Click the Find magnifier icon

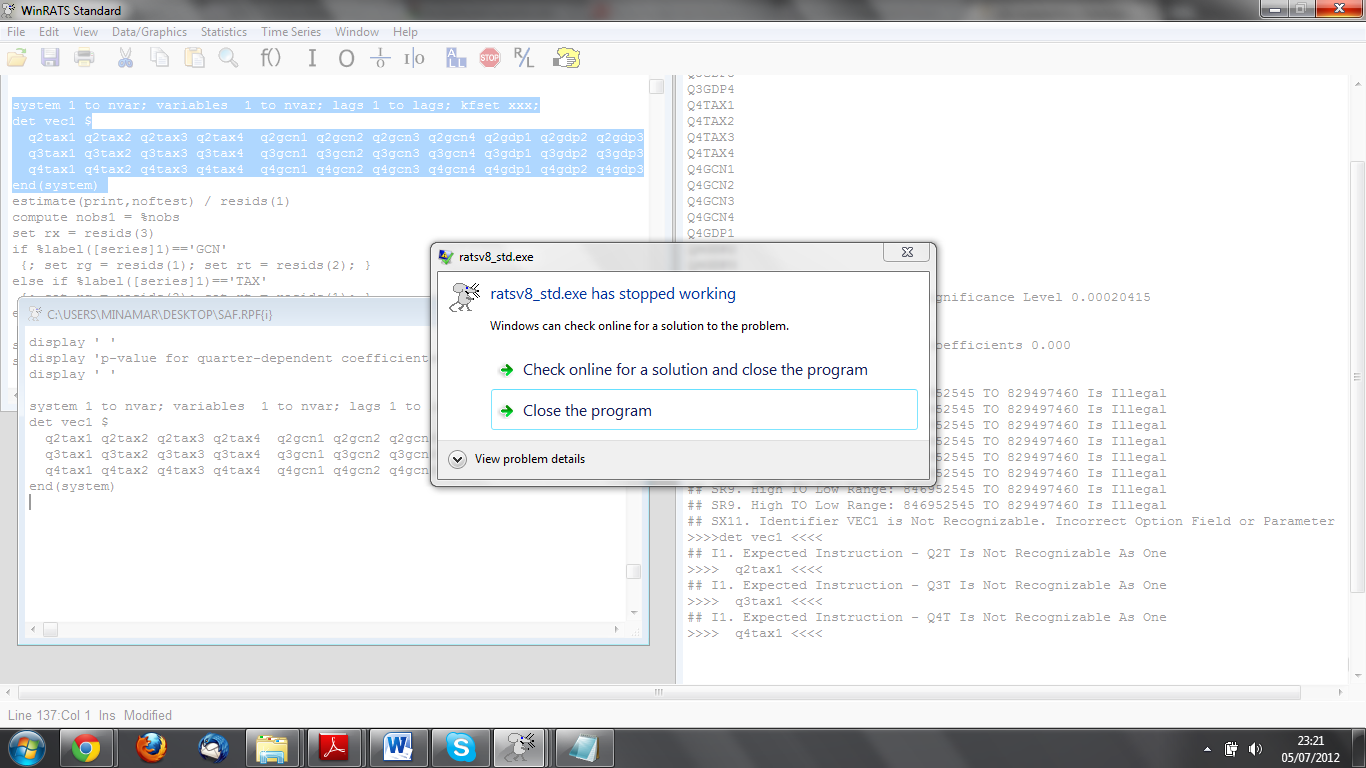[228, 58]
